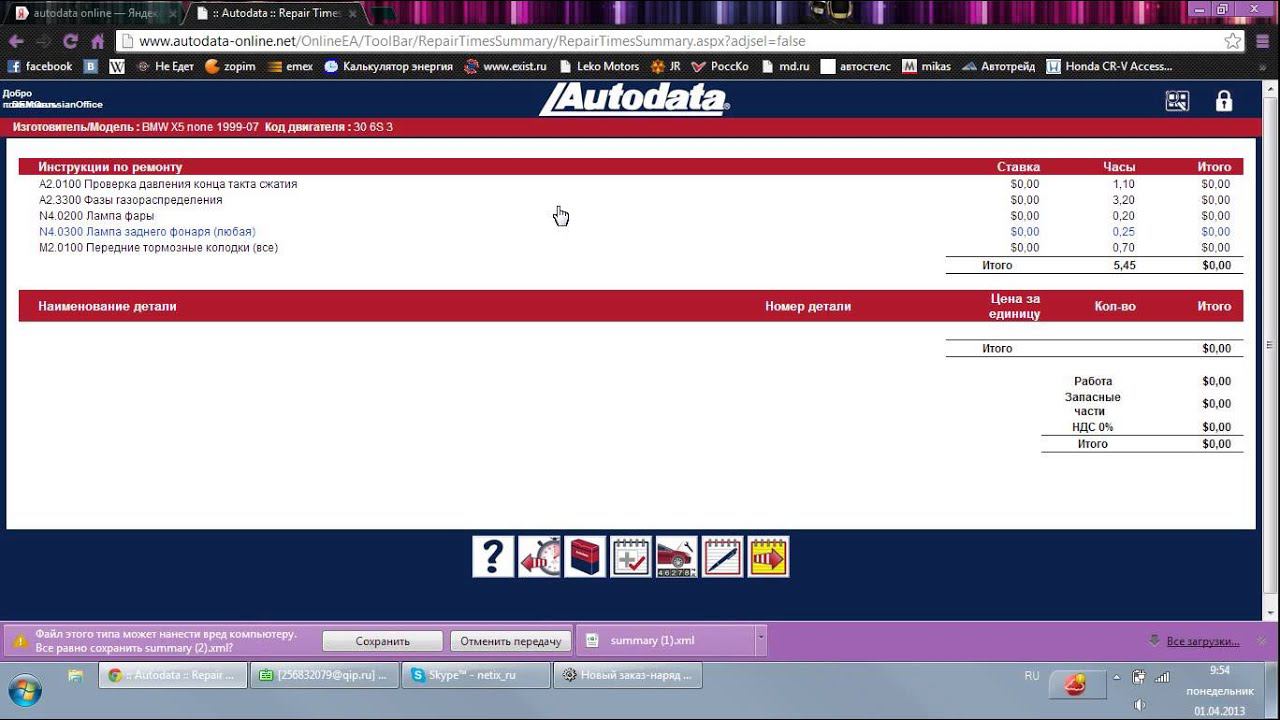
Task: Open the red car service mileage icon
Action: pos(677,557)
